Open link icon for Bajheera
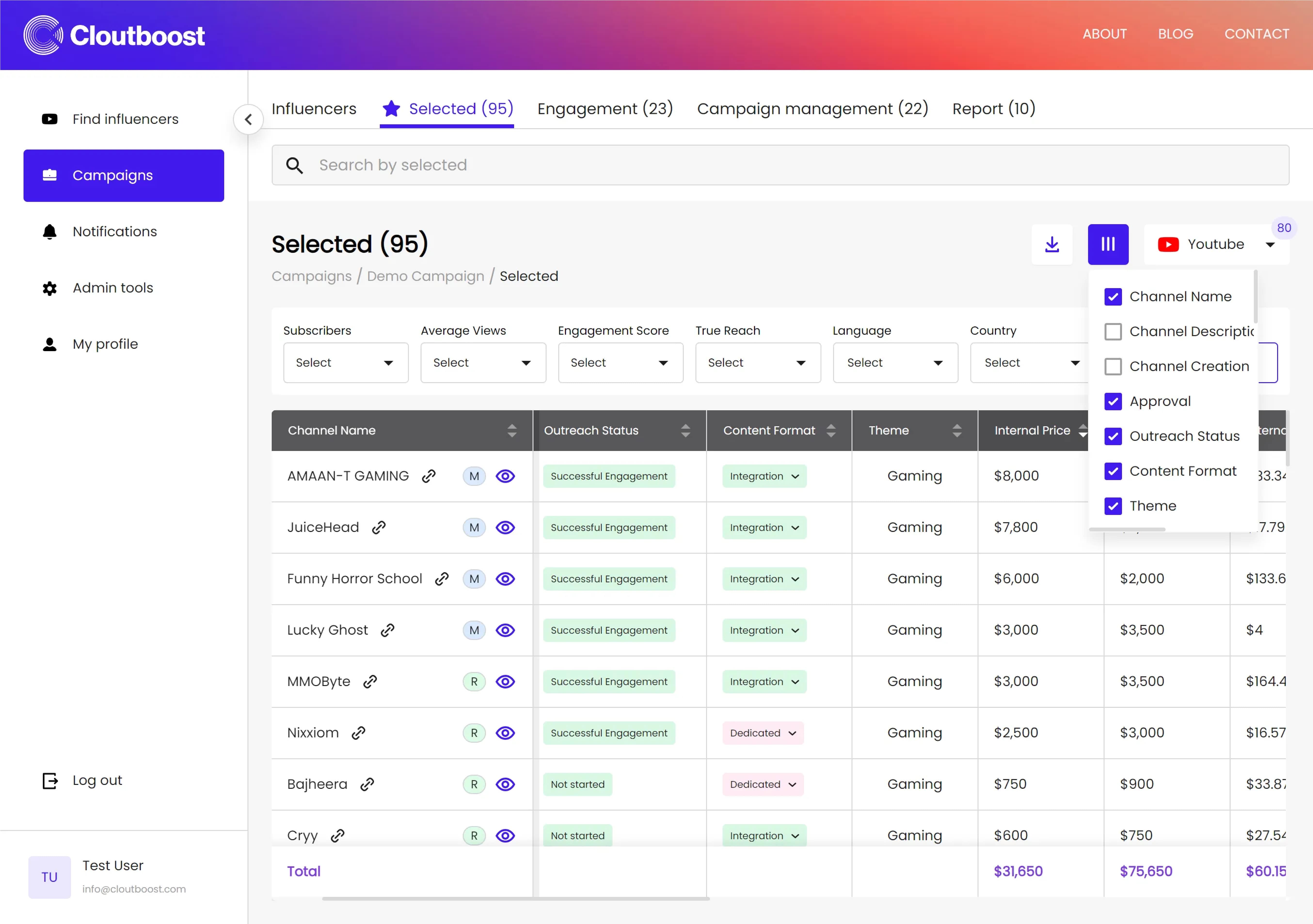Screen dimensions: 1313x924 click(x=367, y=784)
